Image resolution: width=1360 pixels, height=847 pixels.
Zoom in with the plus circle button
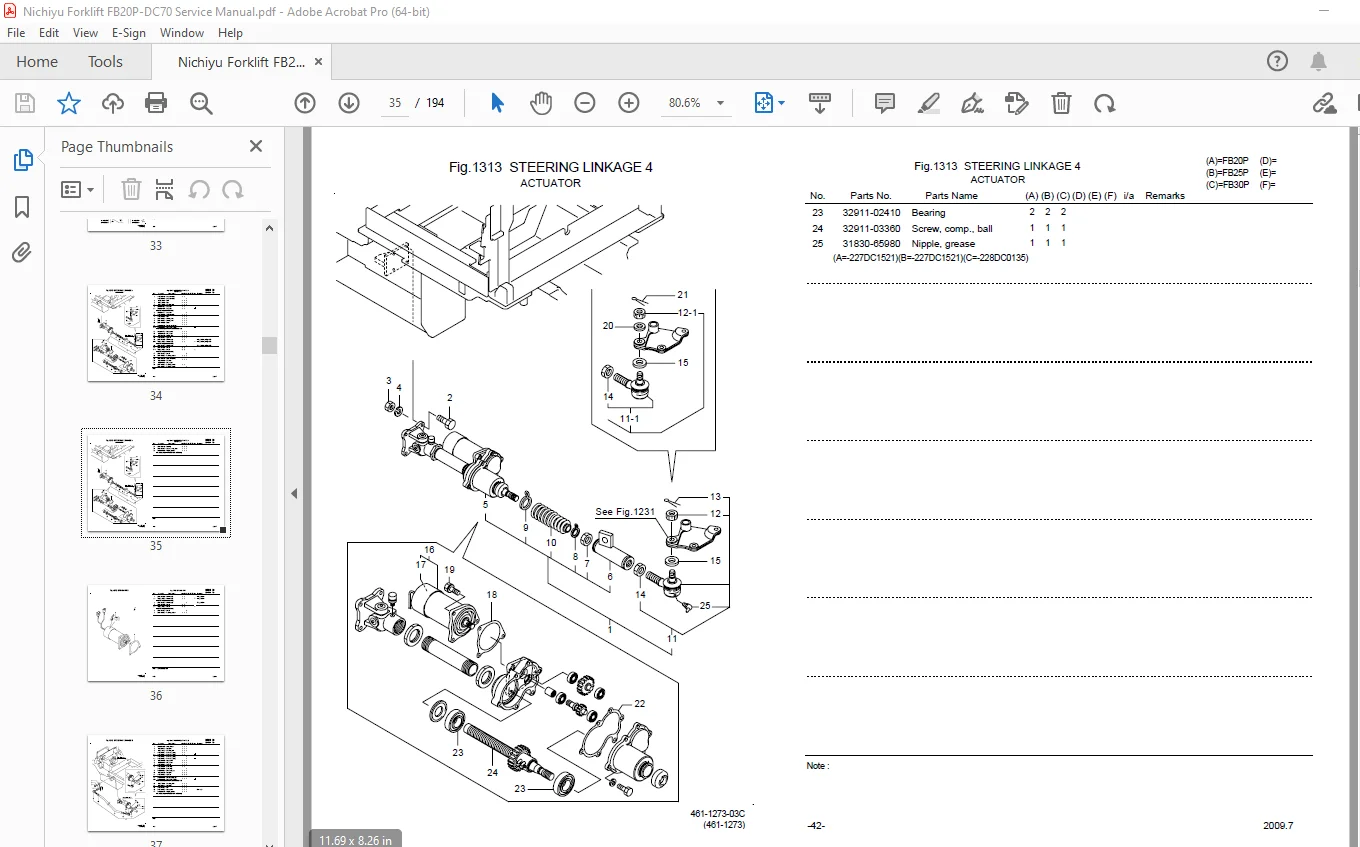[629, 103]
